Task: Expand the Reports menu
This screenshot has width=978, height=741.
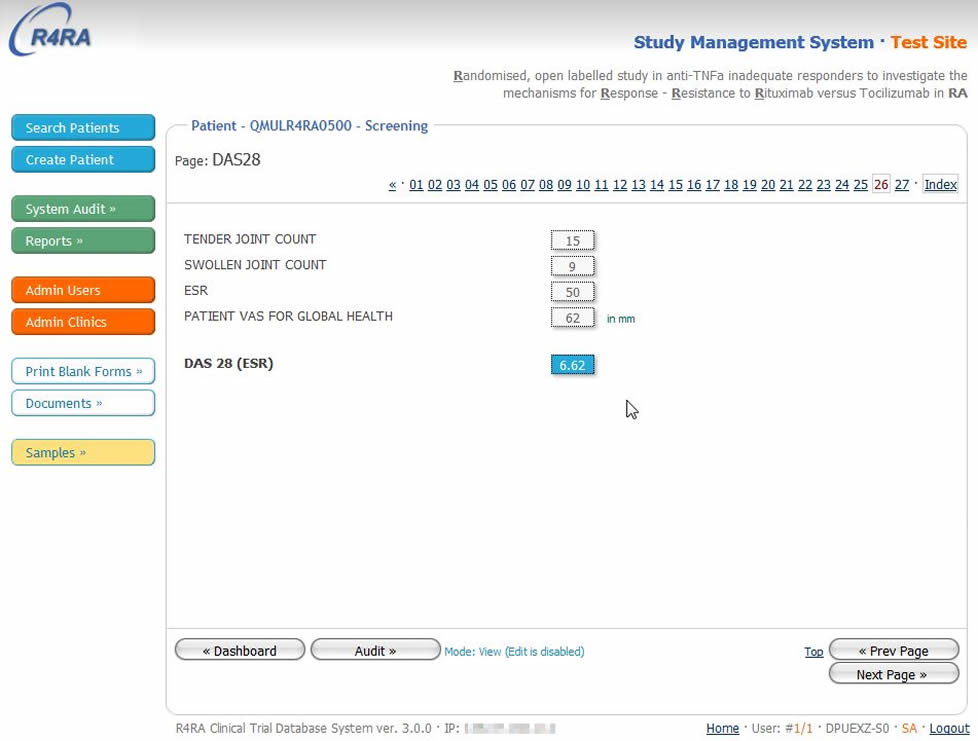Action: 83,241
